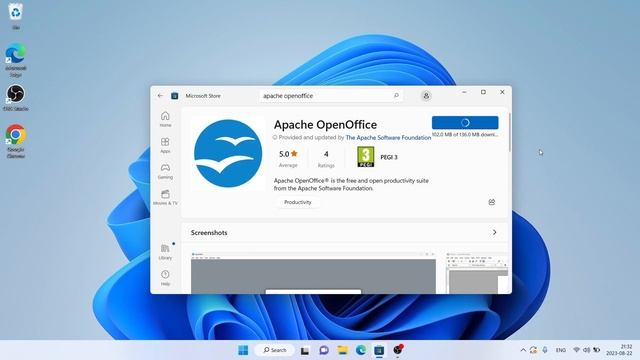Click the share icon on app page
Viewport: 640px width, 360px height.
click(x=492, y=202)
